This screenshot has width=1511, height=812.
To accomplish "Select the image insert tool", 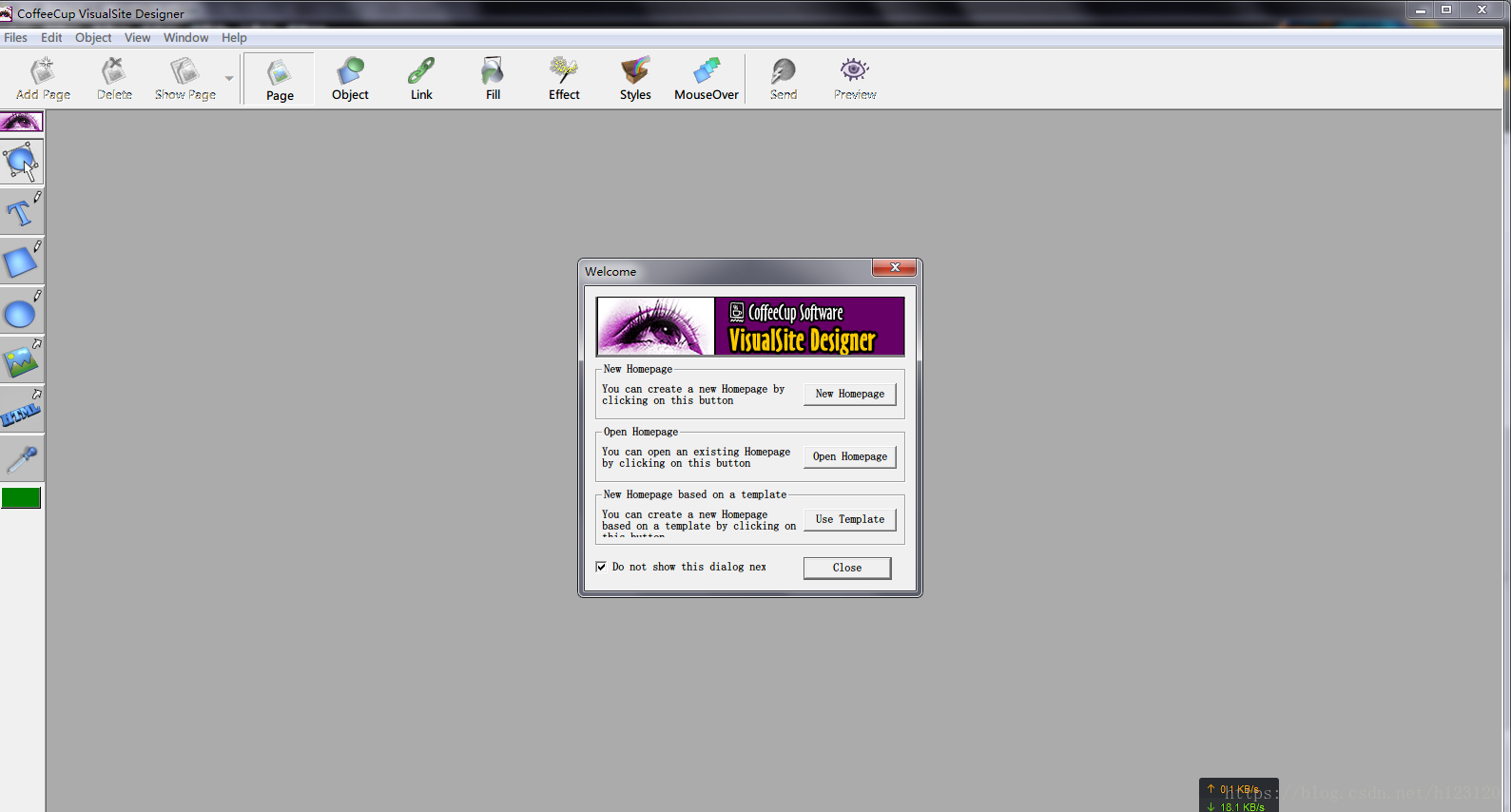I will pyautogui.click(x=21, y=359).
